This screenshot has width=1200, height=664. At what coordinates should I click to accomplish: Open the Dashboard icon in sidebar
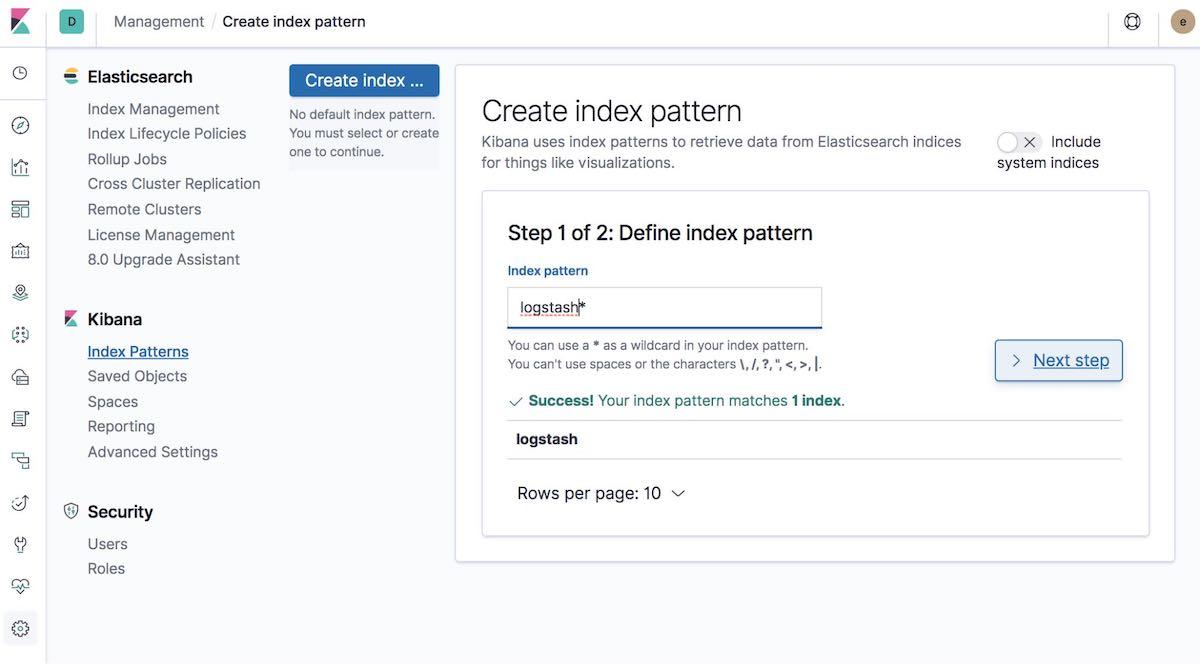pos(20,209)
